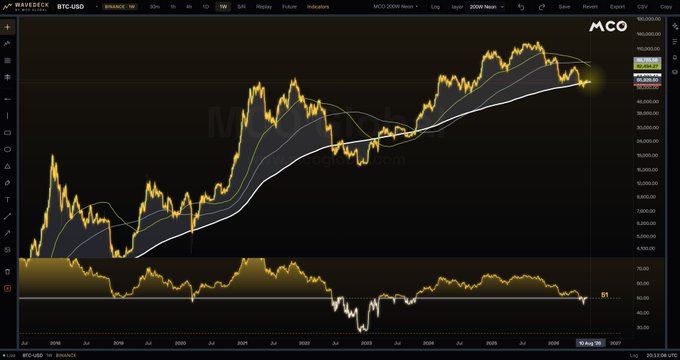Select the triangle shape tool
680x360 pixels.
[x=7, y=167]
